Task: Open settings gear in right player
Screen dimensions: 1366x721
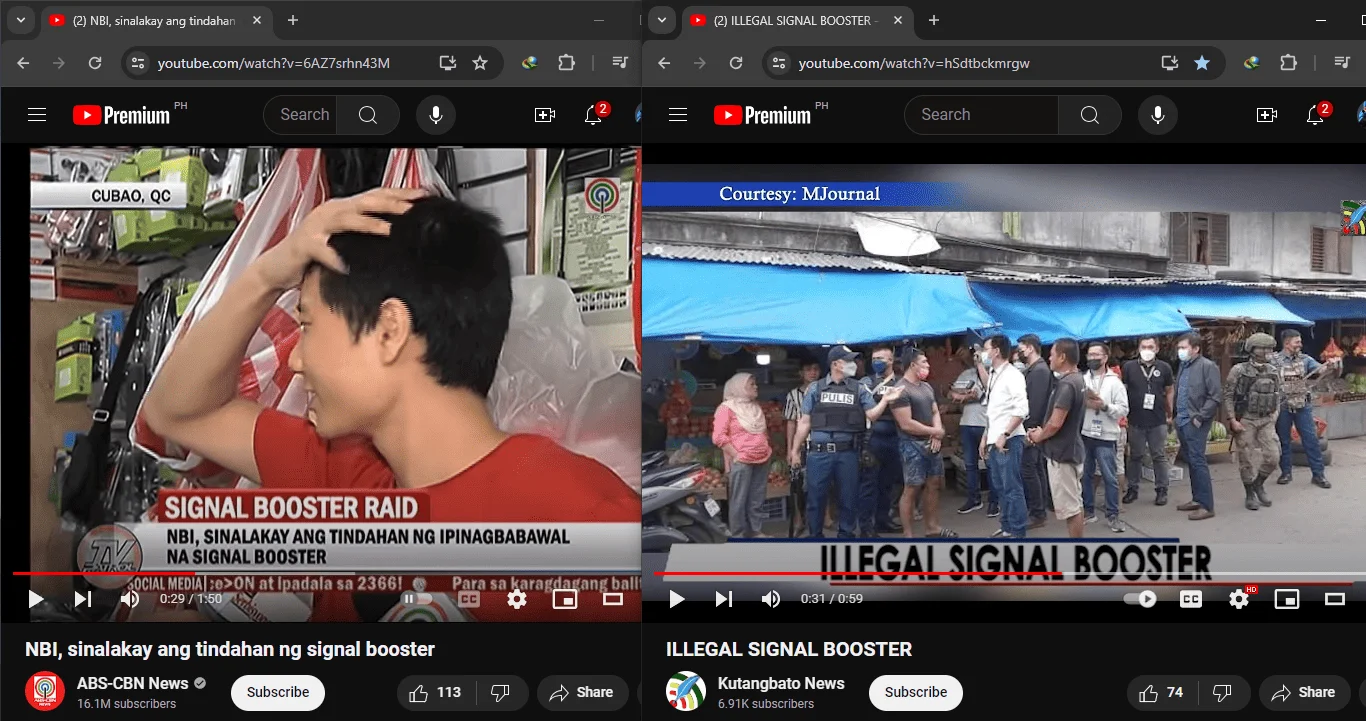Action: point(1239,599)
